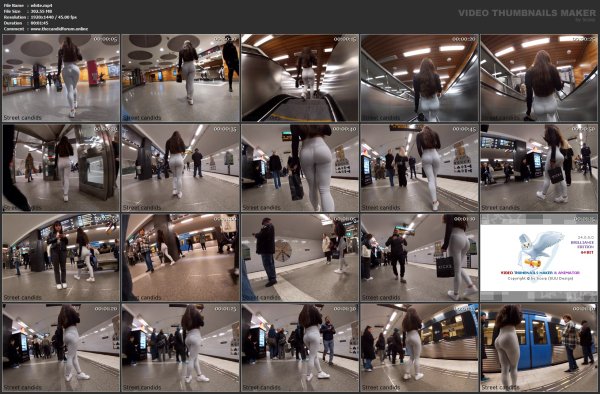This screenshot has height=394, width=600.
Task: Open the frame timestamped 00:00:40
Action: coord(300,168)
